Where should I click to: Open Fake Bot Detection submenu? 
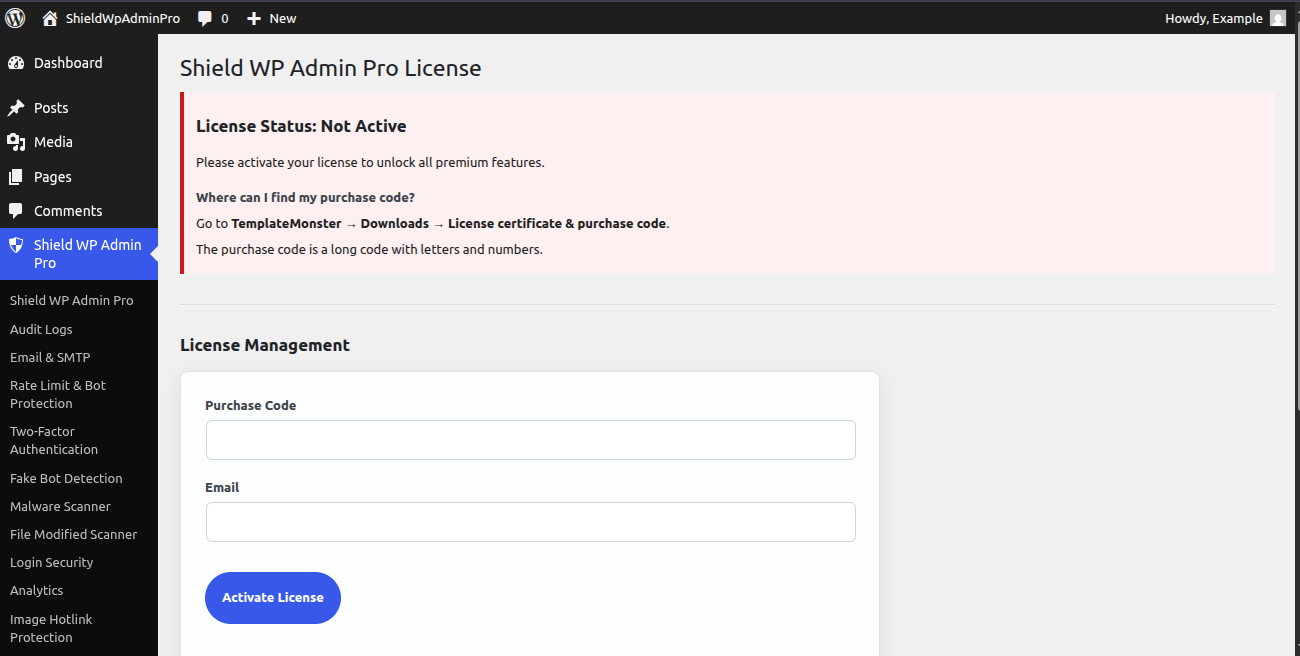coord(66,479)
